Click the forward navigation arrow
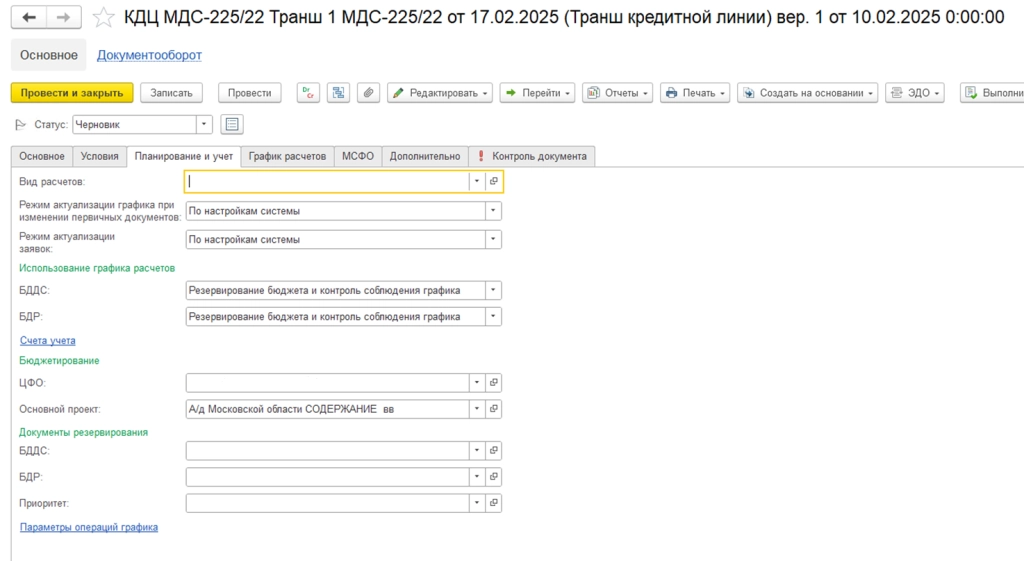This screenshot has height=561, width=1024. [64, 18]
